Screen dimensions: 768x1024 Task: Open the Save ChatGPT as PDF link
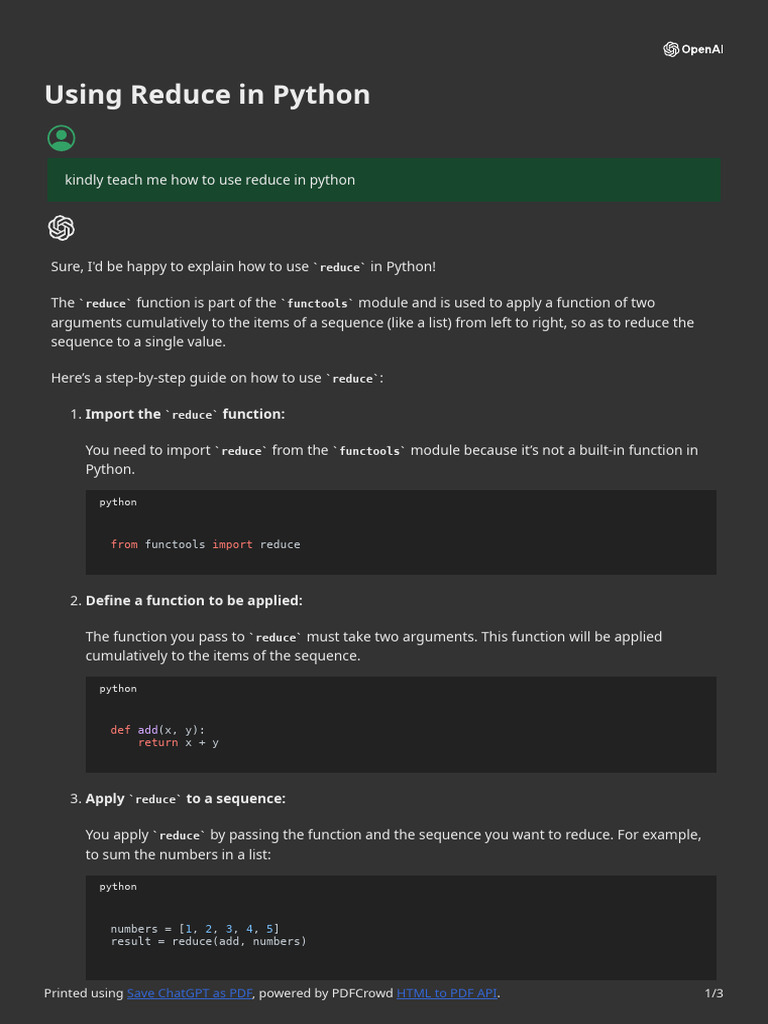click(189, 993)
